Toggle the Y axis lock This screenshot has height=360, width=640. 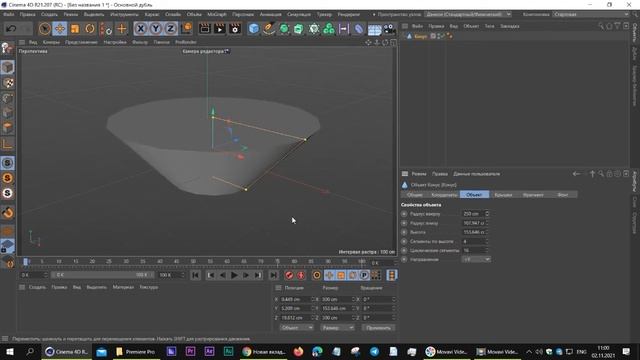click(x=156, y=29)
